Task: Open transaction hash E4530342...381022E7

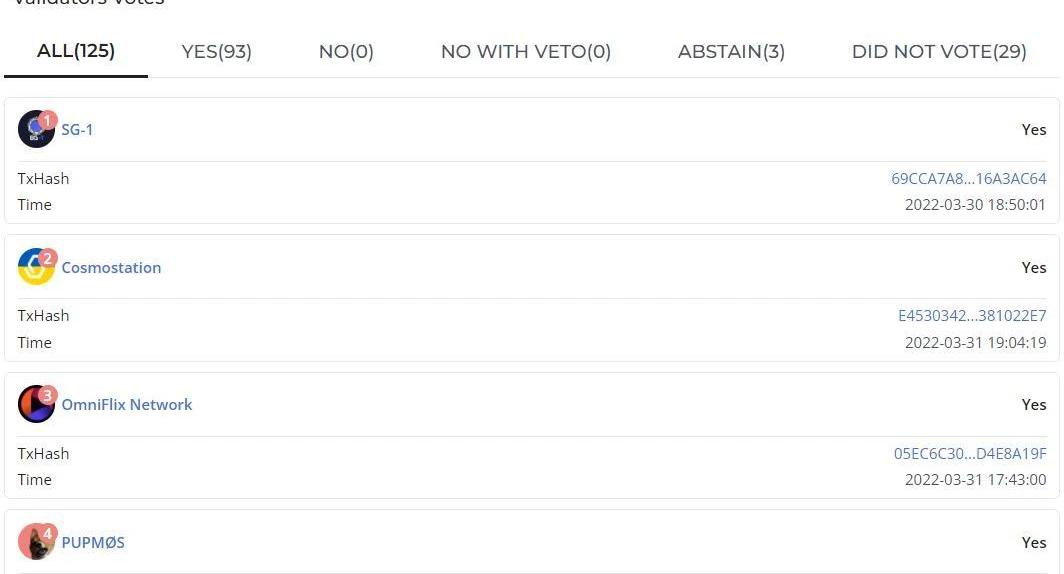Action: click(972, 316)
